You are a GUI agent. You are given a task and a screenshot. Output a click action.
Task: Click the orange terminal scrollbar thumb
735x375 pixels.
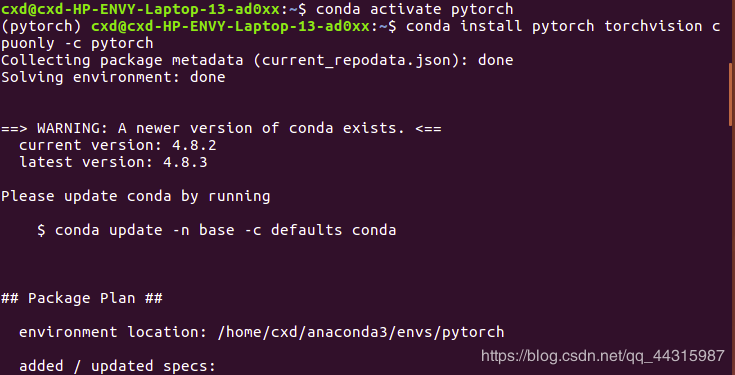click(x=731, y=94)
